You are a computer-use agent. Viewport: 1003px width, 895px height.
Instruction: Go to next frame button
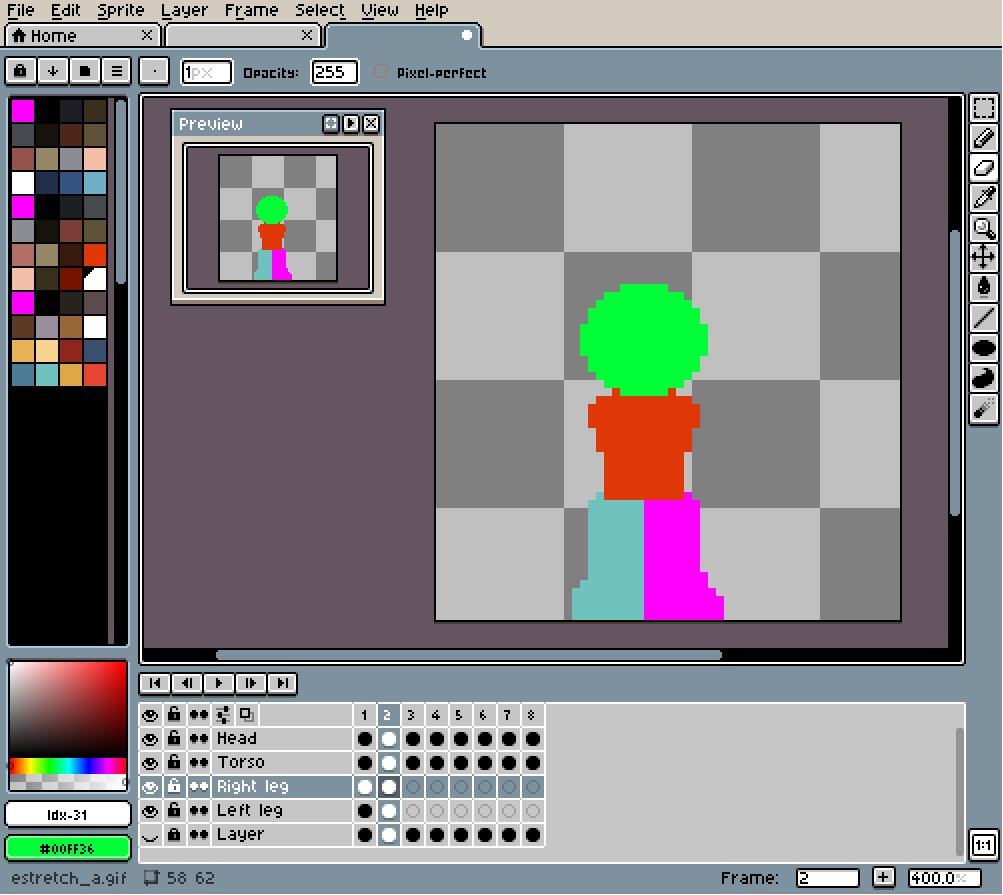pyautogui.click(x=251, y=683)
